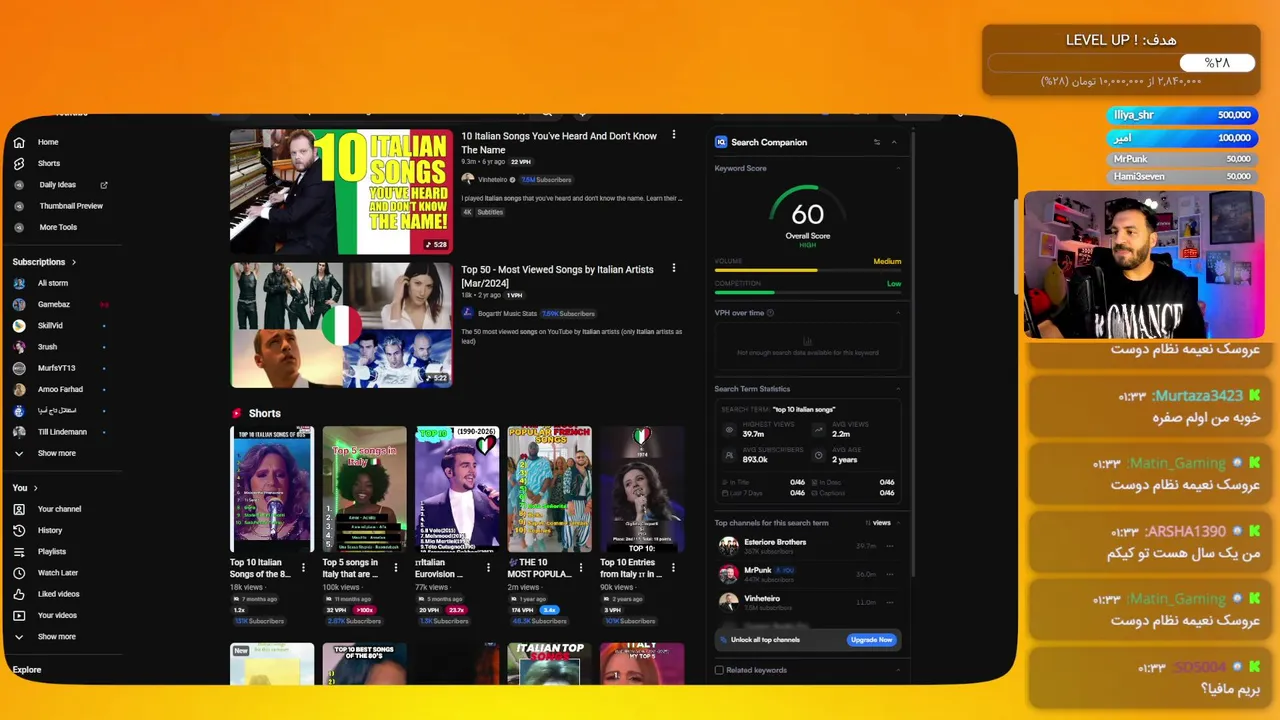Play the Top 50 Most Viewed Songs thumbnail

341,325
